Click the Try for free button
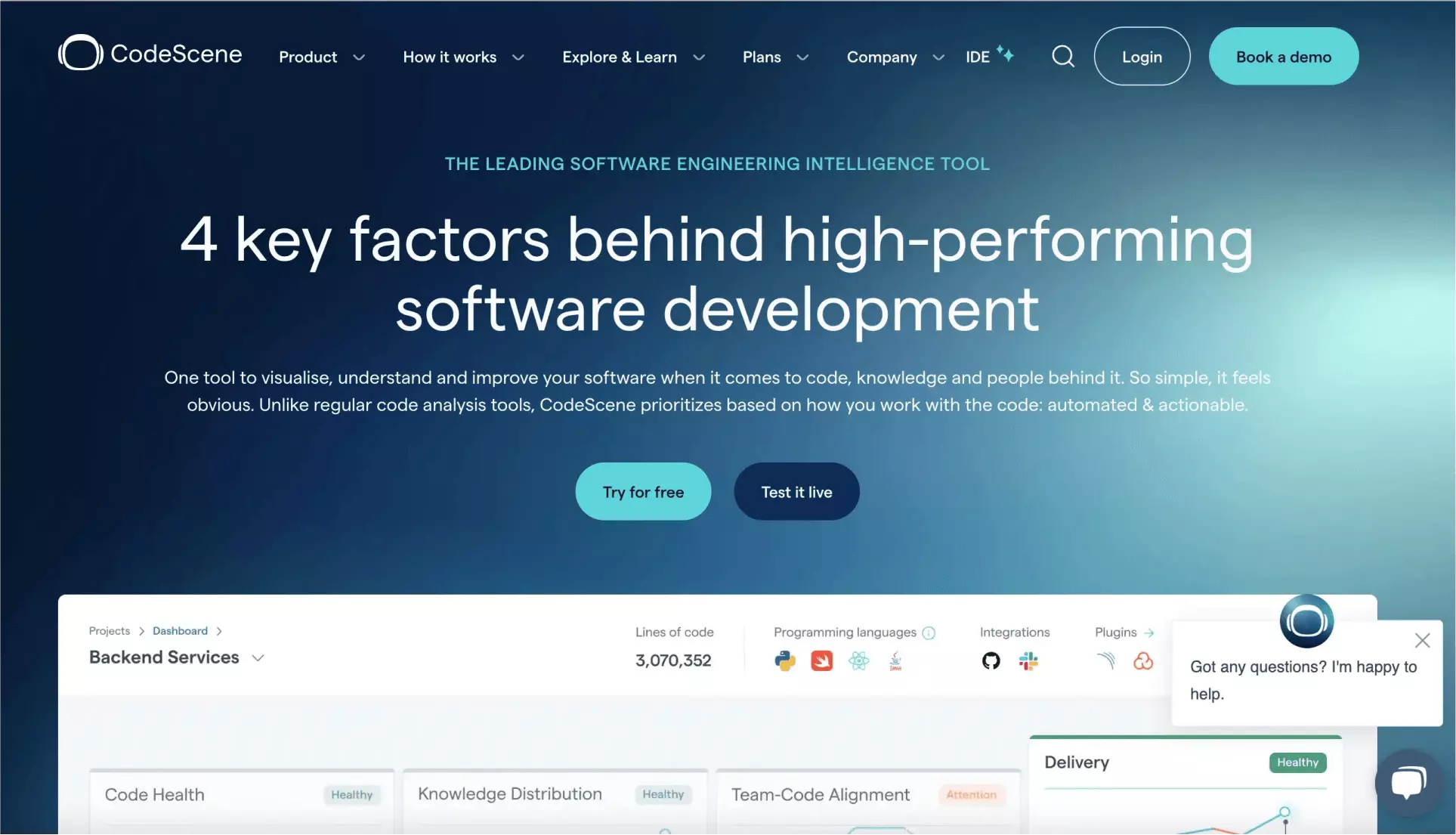Screen dimensions: 1456x835 (x=643, y=491)
